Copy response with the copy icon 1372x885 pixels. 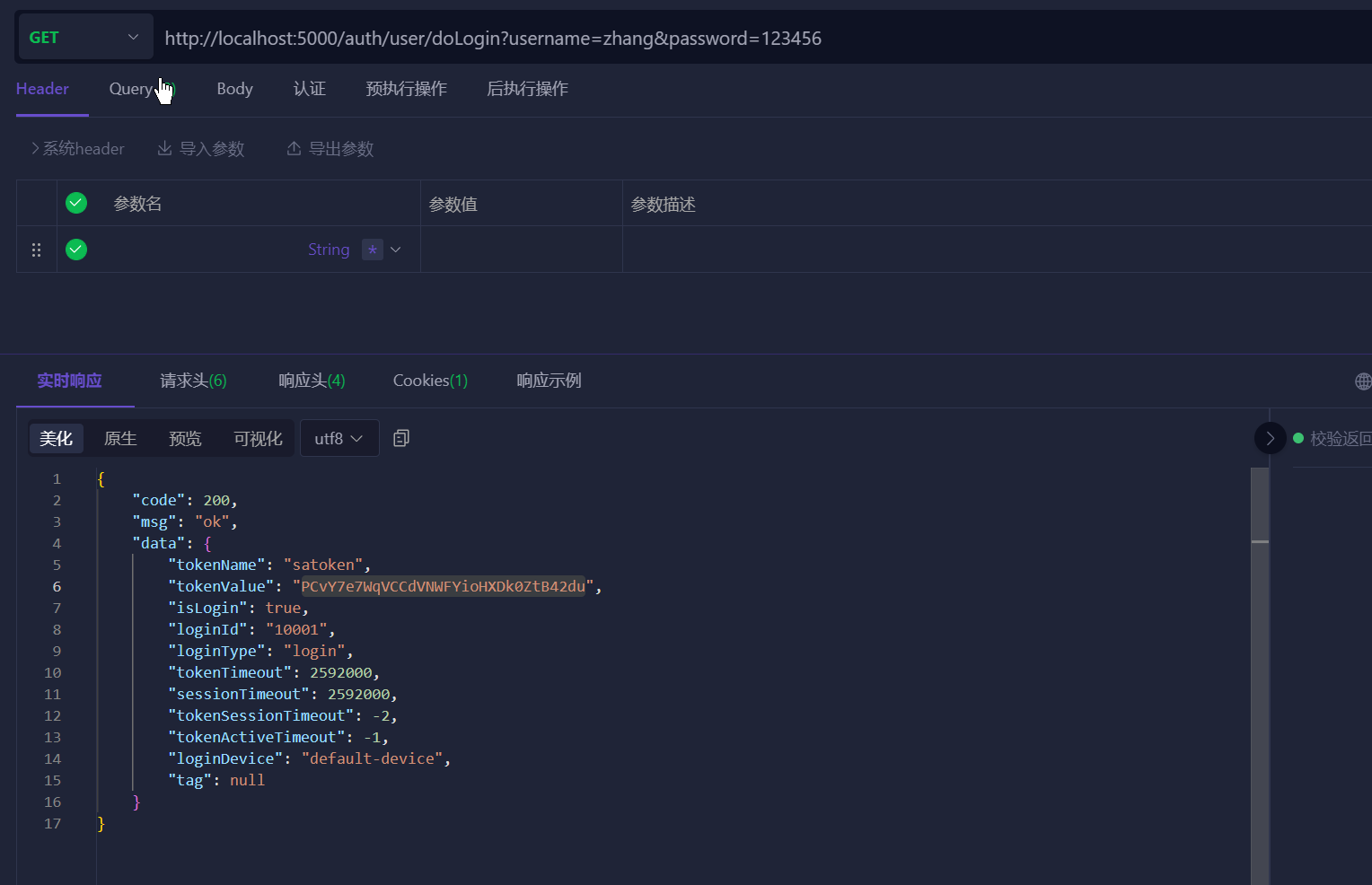pos(401,438)
